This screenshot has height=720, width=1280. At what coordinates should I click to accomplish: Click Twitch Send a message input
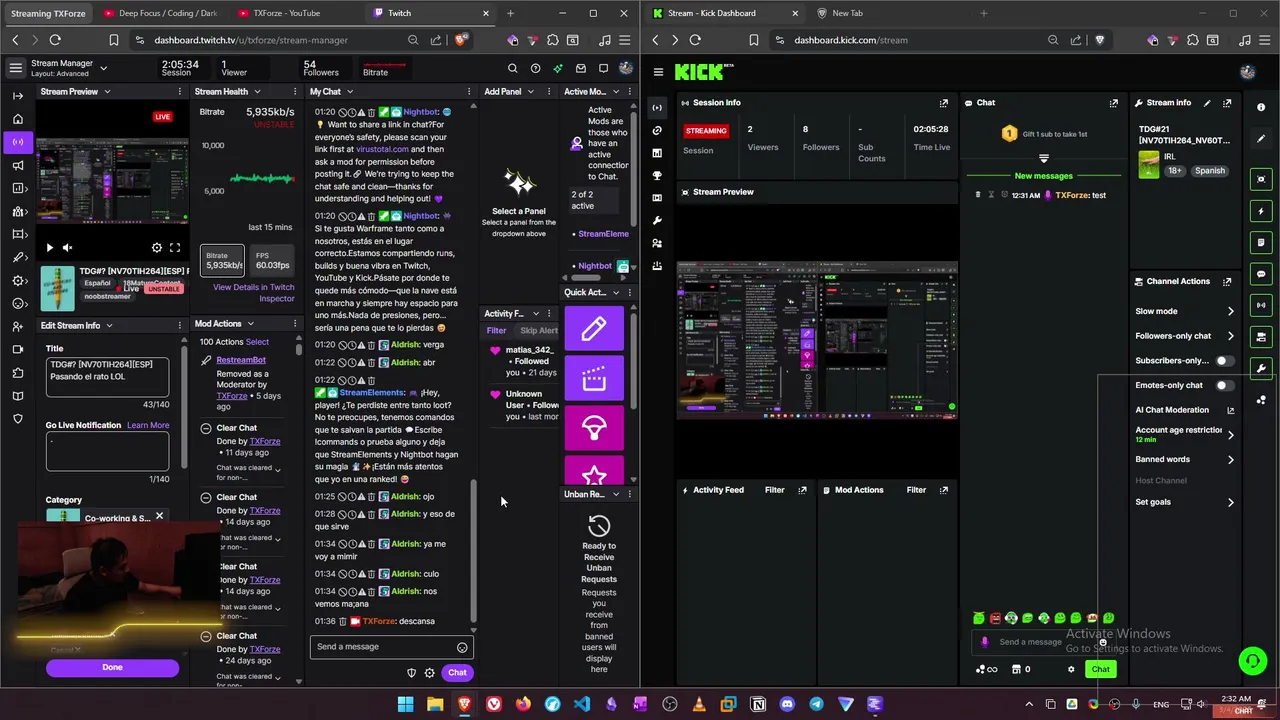click(390, 647)
